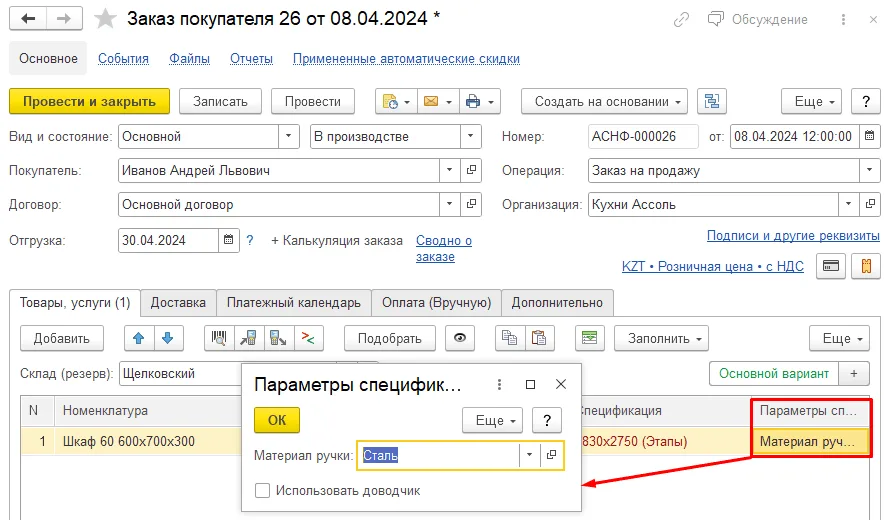Image resolution: width=887 pixels, height=520 pixels.
Task: Expand the Вид заказа Основной dropdown
Action: point(289,136)
